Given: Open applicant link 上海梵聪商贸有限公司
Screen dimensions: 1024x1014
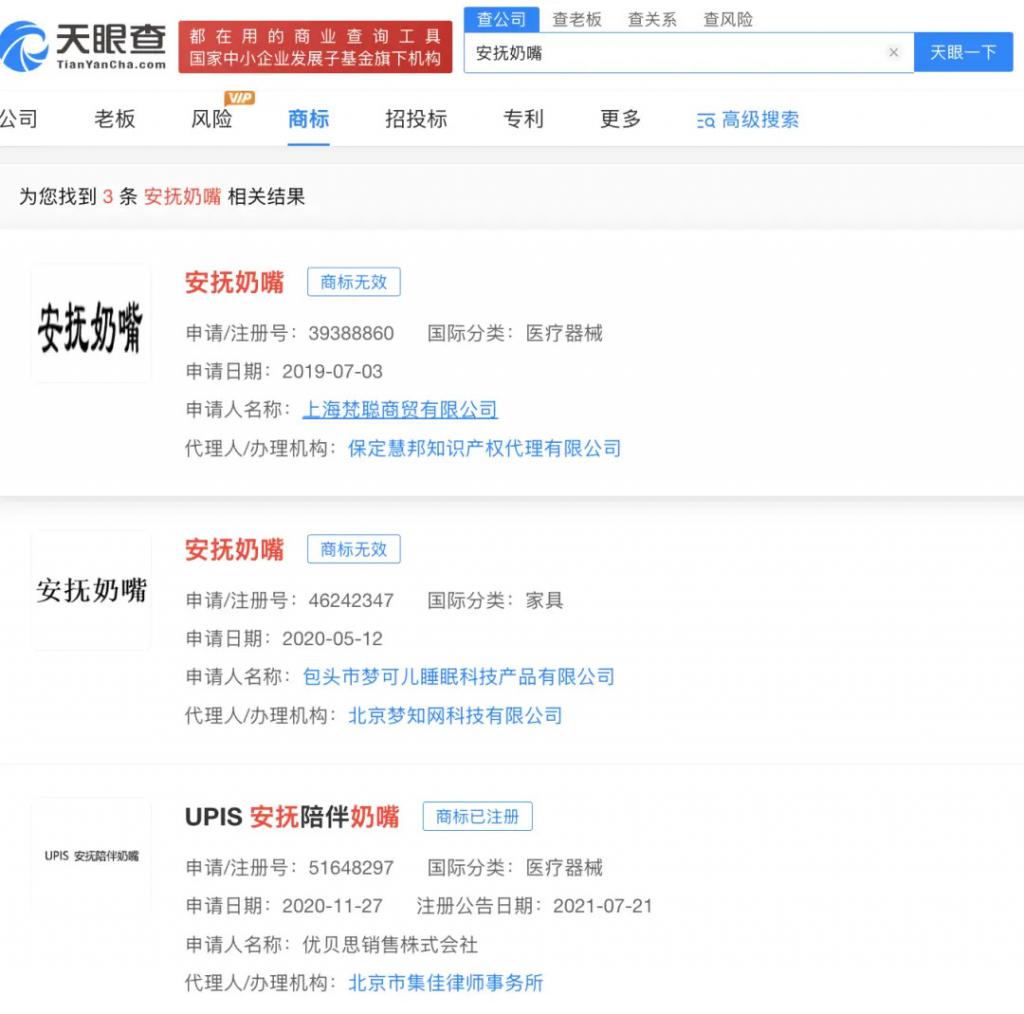Looking at the screenshot, I should point(400,409).
